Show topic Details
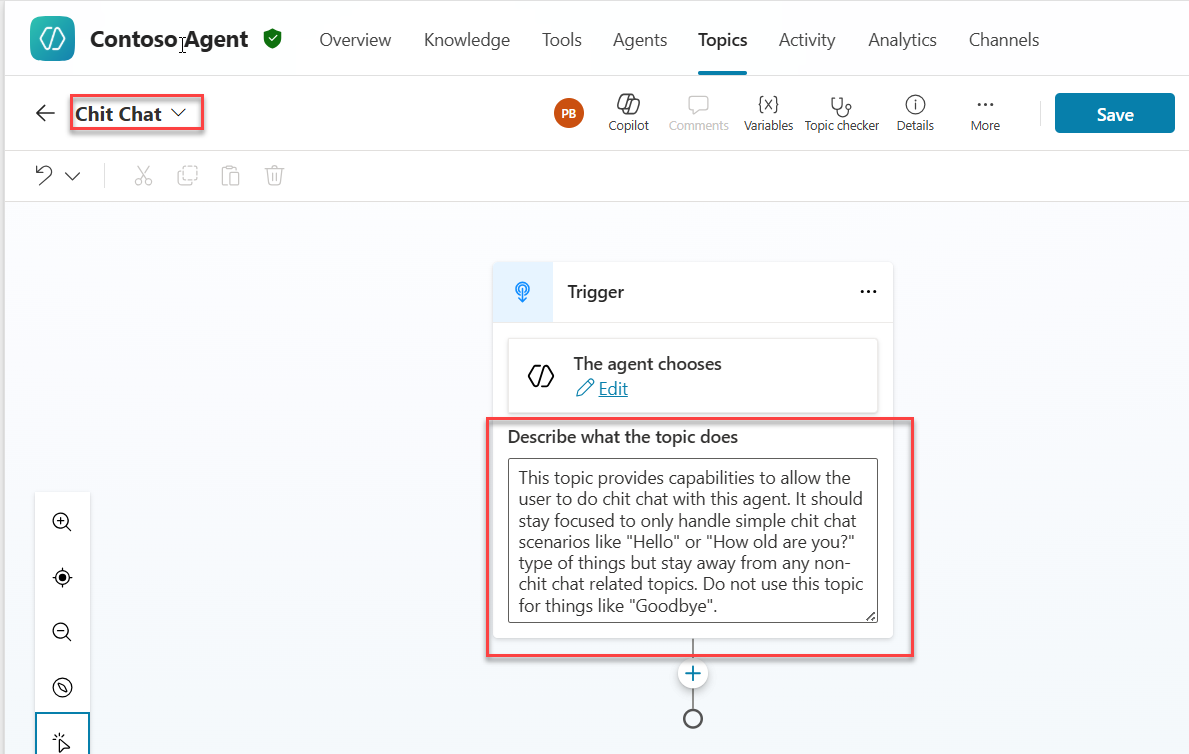The width and height of the screenshot is (1189, 754). coord(914,112)
